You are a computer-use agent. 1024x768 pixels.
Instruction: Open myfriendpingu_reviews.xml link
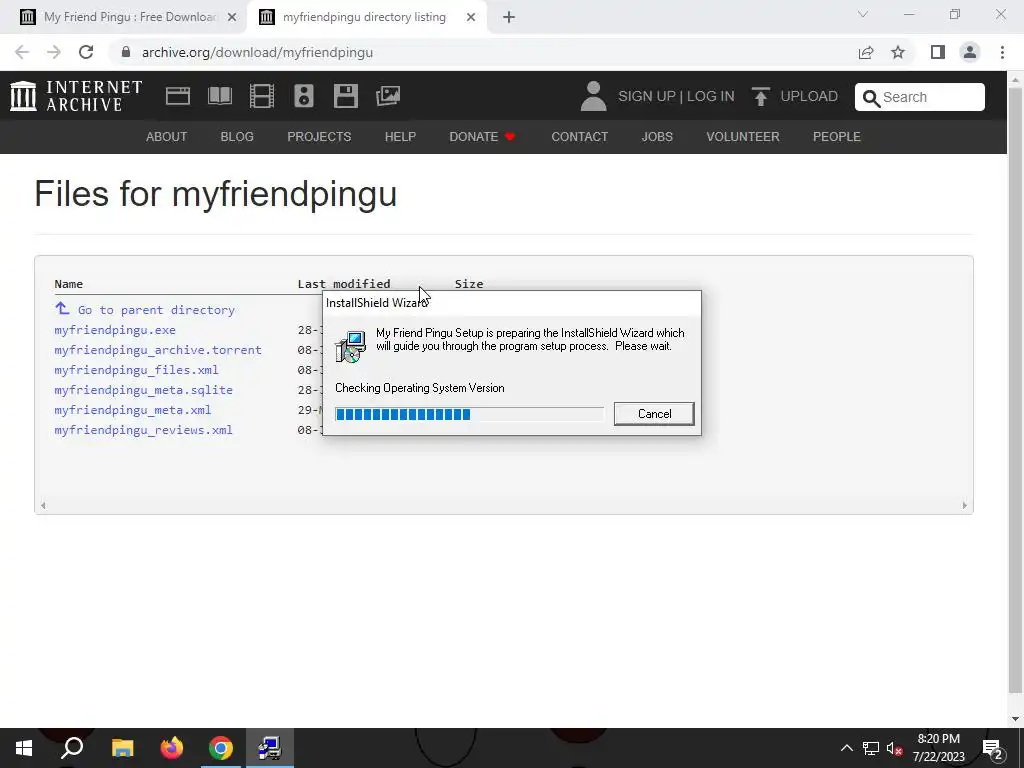pyautogui.click(x=144, y=430)
